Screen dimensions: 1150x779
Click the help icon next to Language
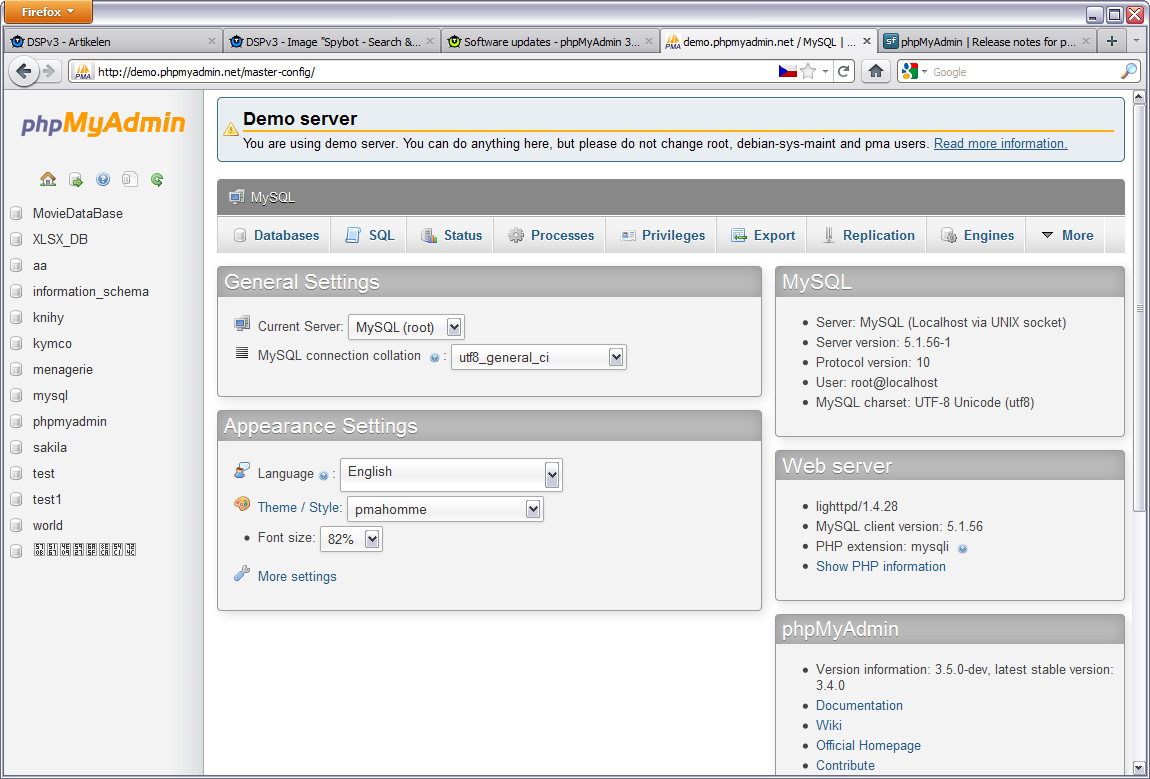point(323,476)
